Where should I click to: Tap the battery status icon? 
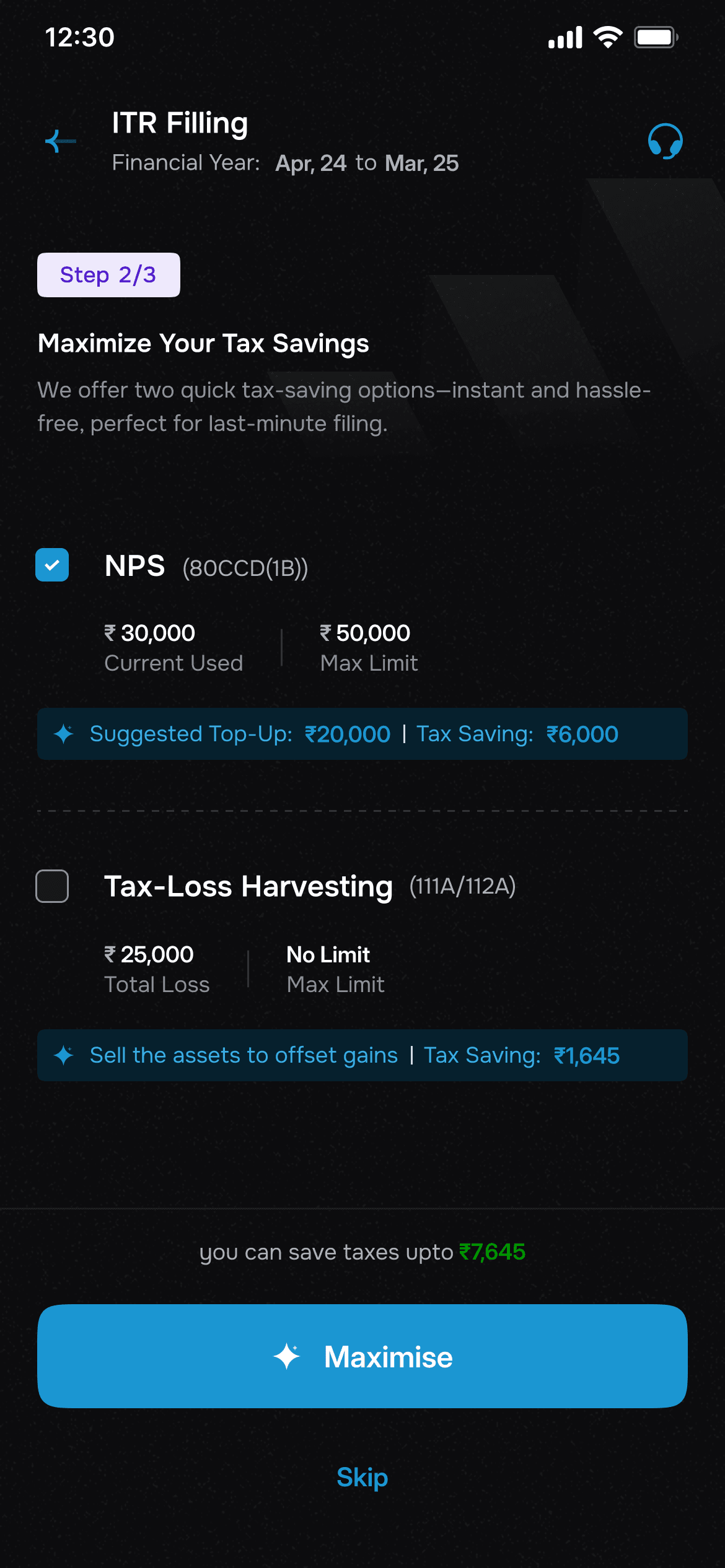656,37
